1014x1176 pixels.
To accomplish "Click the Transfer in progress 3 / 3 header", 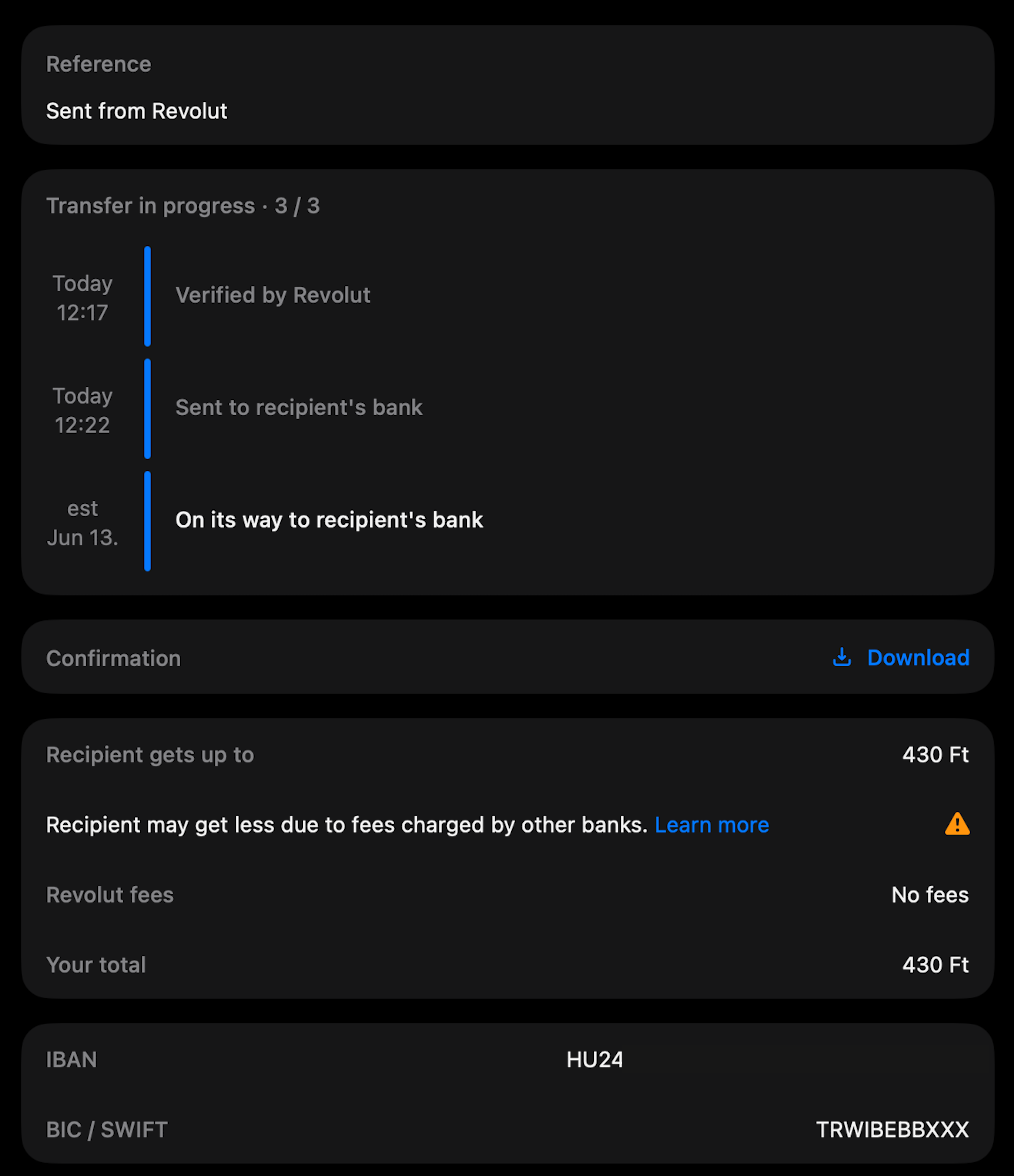I will (x=183, y=206).
